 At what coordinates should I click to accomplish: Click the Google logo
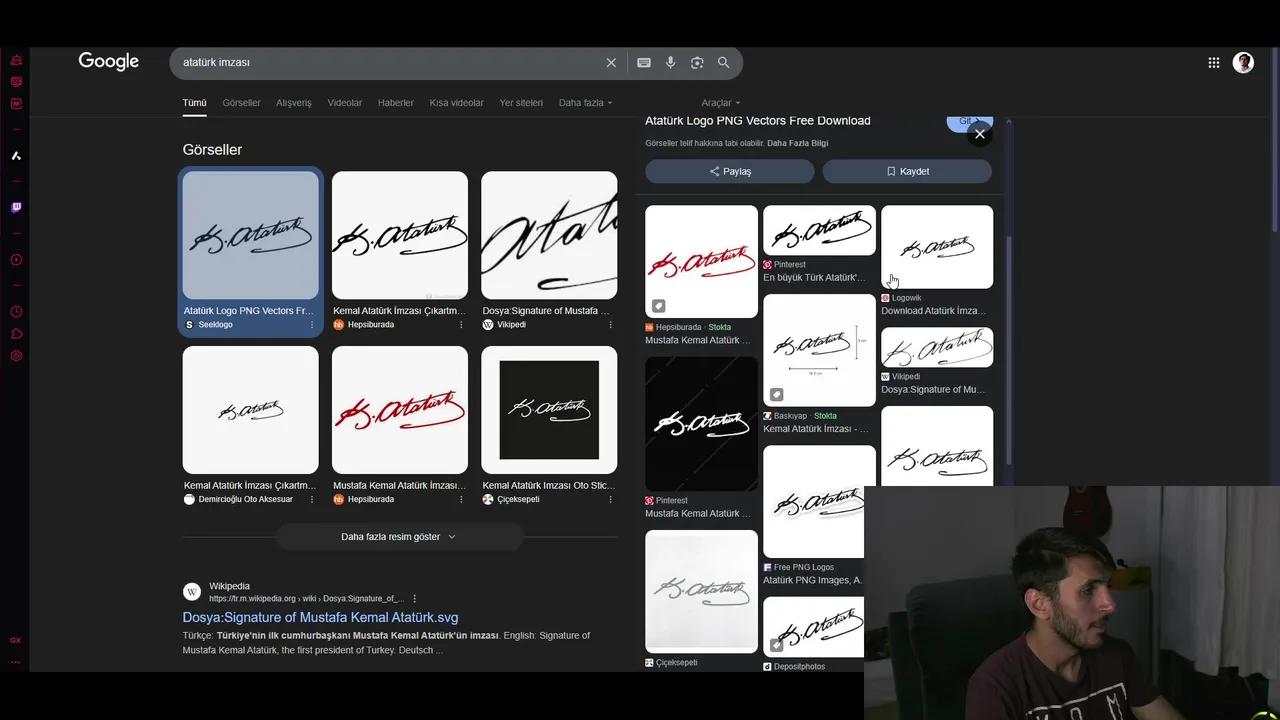pyautogui.click(x=109, y=62)
